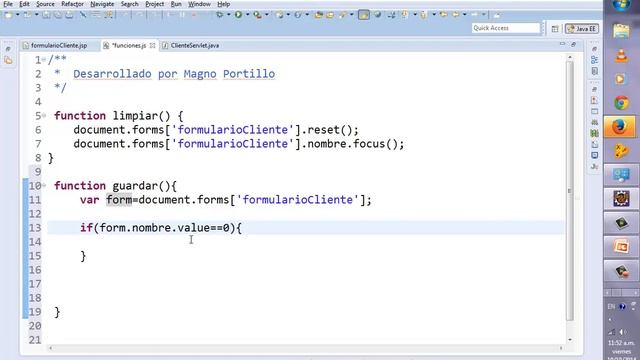The height and width of the screenshot is (360, 640).
Task: Click the 'guardar' function name
Action: pos(135,186)
